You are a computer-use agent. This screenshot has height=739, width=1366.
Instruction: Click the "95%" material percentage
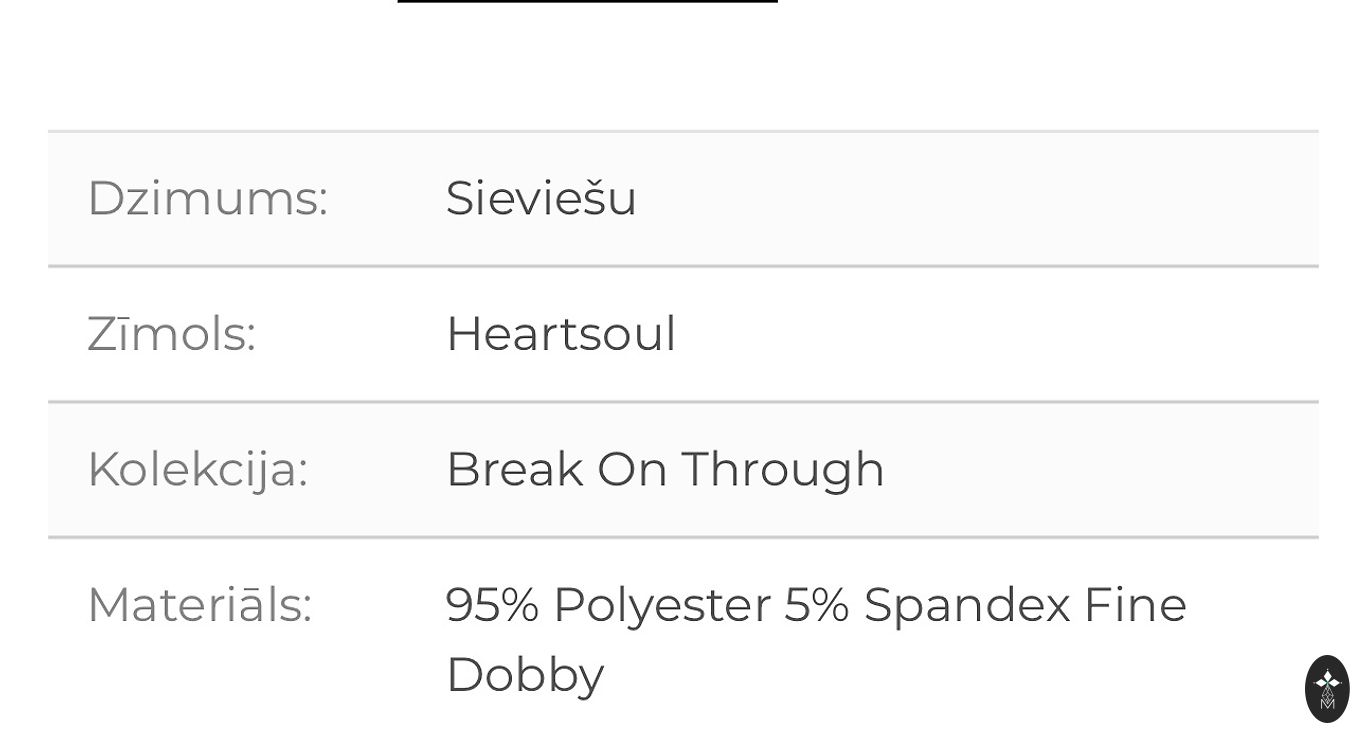coord(492,605)
